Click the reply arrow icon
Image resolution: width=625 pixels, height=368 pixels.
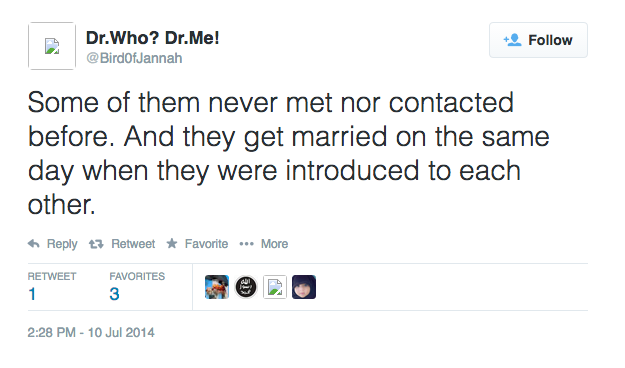[x=33, y=244]
